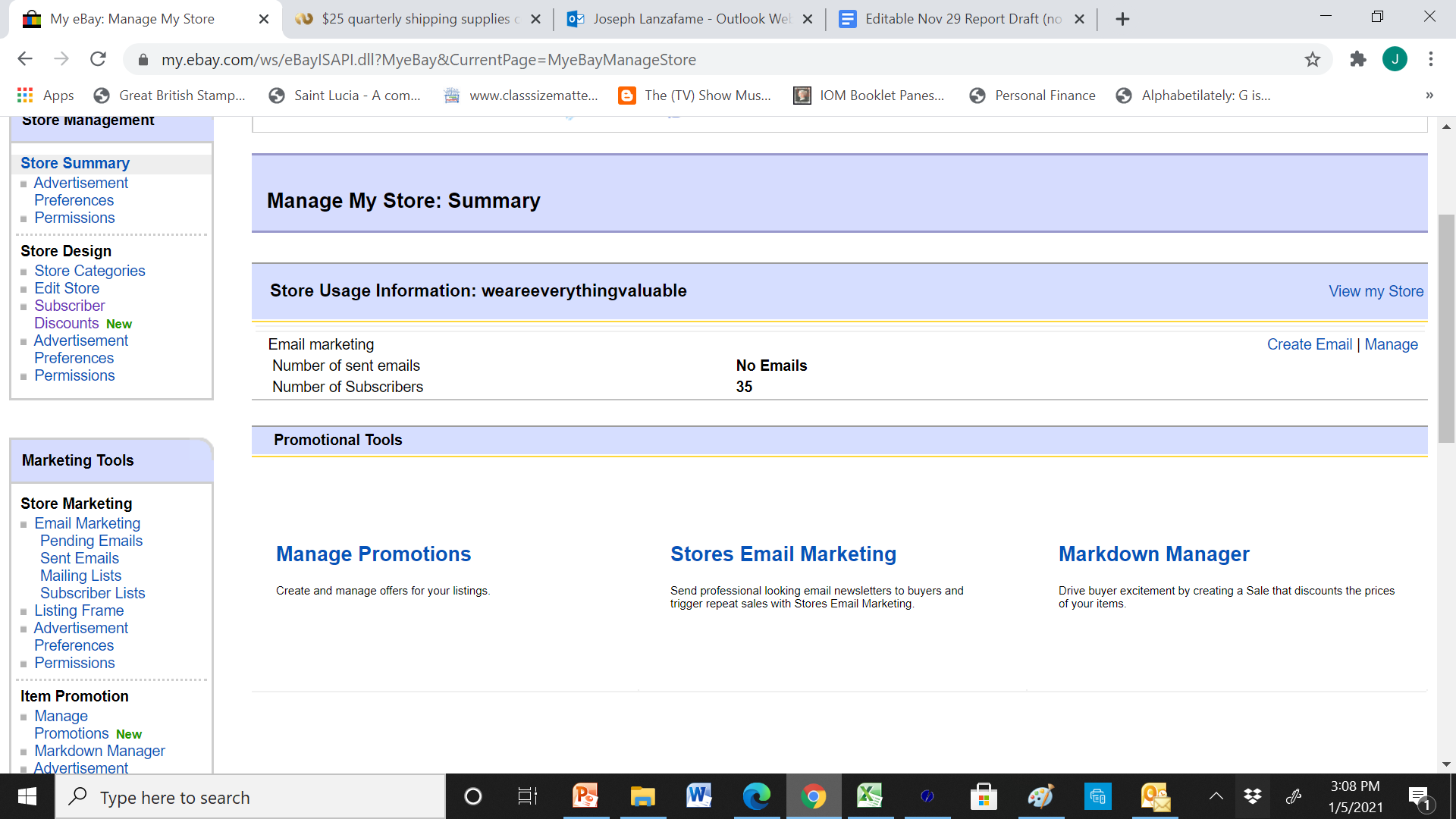Viewport: 1456px width, 819px height.
Task: Open Chrome extensions puzzle icon
Action: [x=1358, y=59]
